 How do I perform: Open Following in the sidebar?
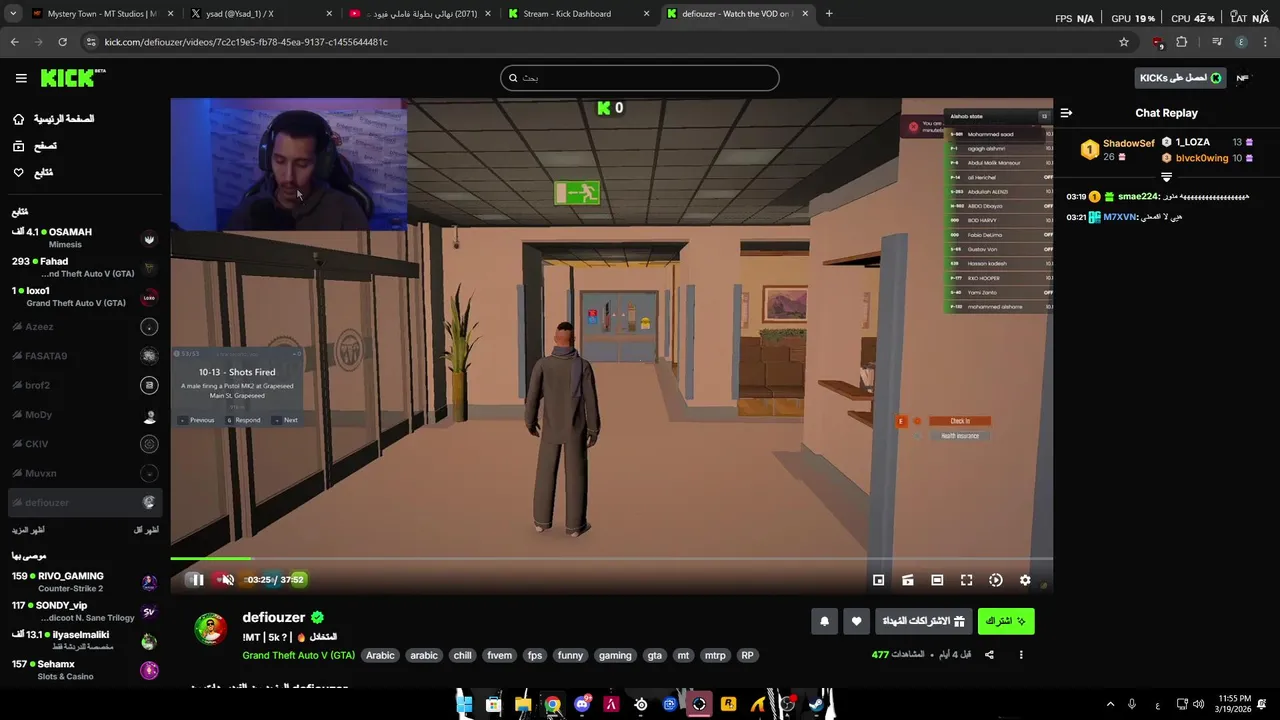pyautogui.click(x=34, y=173)
